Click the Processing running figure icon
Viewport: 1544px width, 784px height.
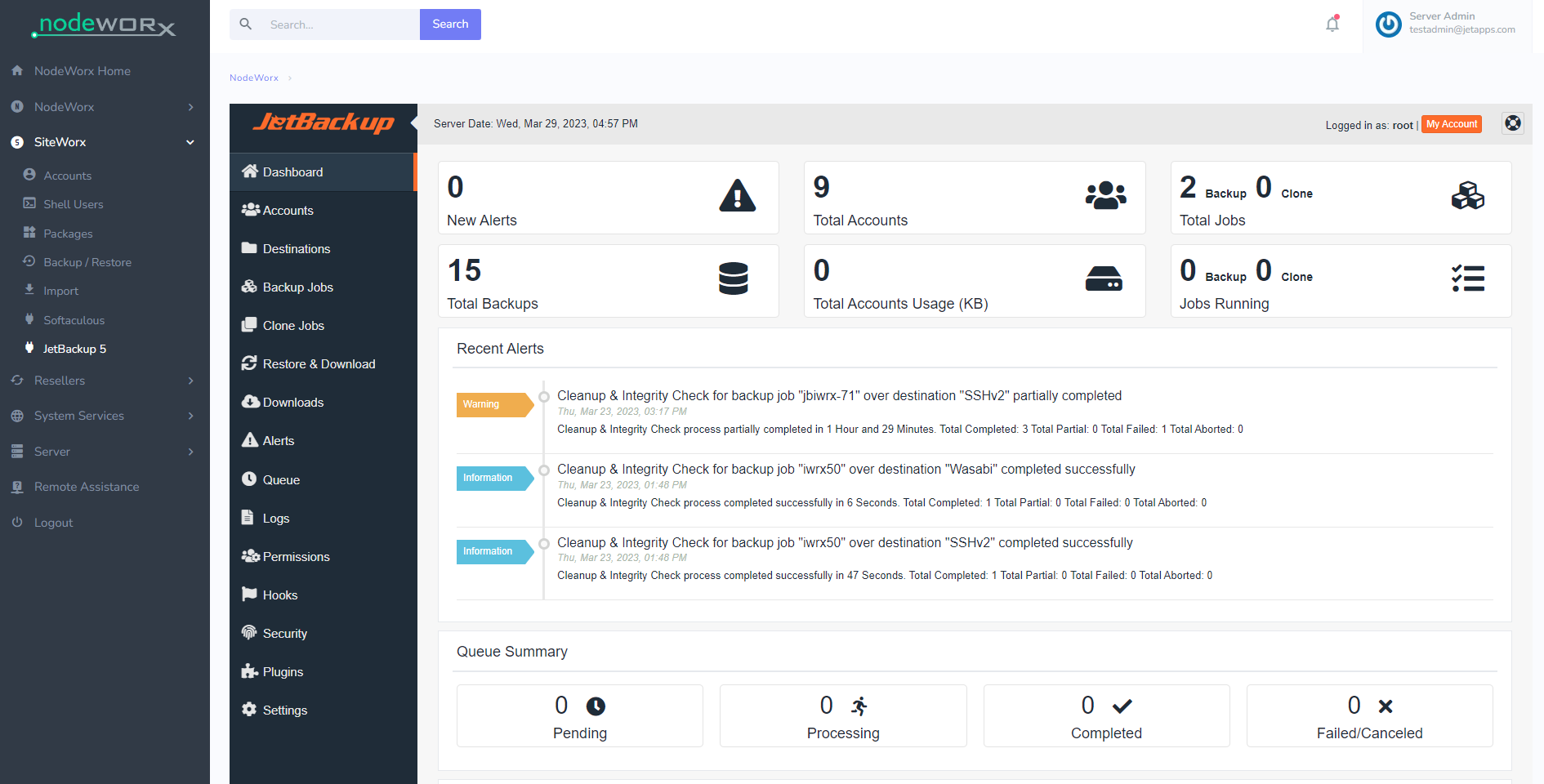pos(859,706)
